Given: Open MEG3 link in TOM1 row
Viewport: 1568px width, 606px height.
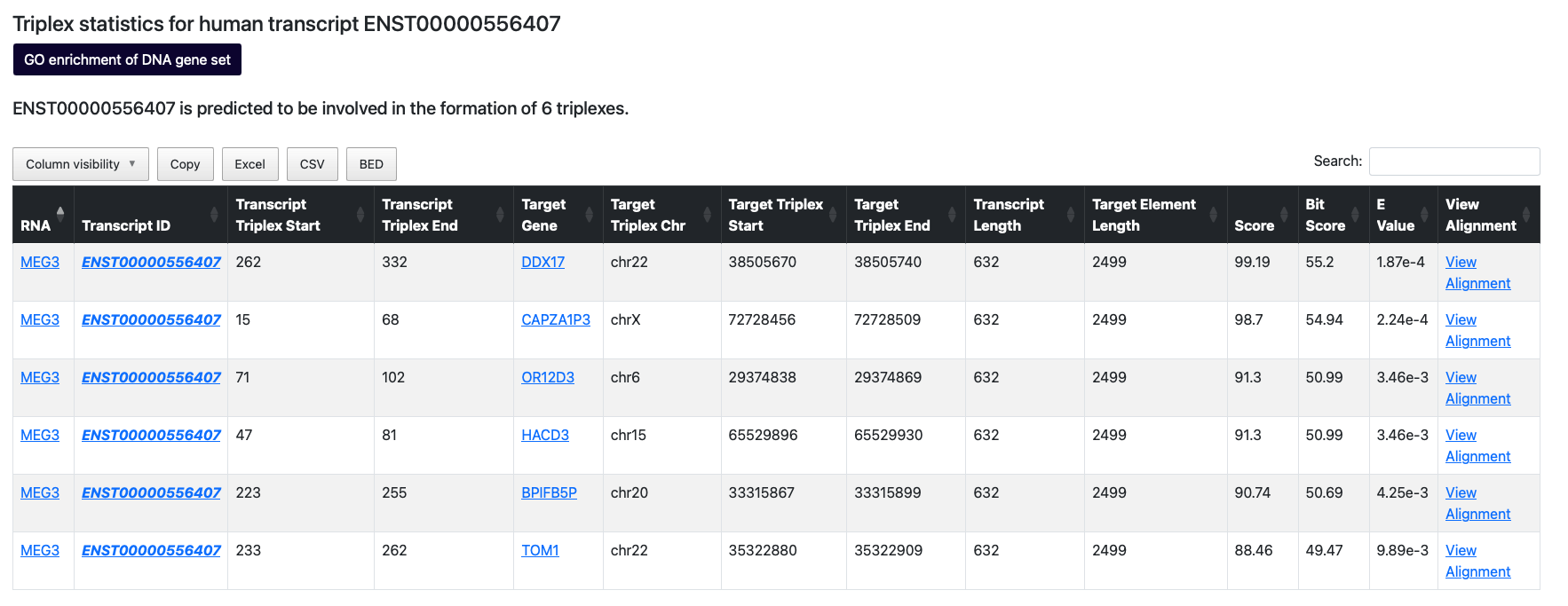Looking at the screenshot, I should [x=40, y=550].
